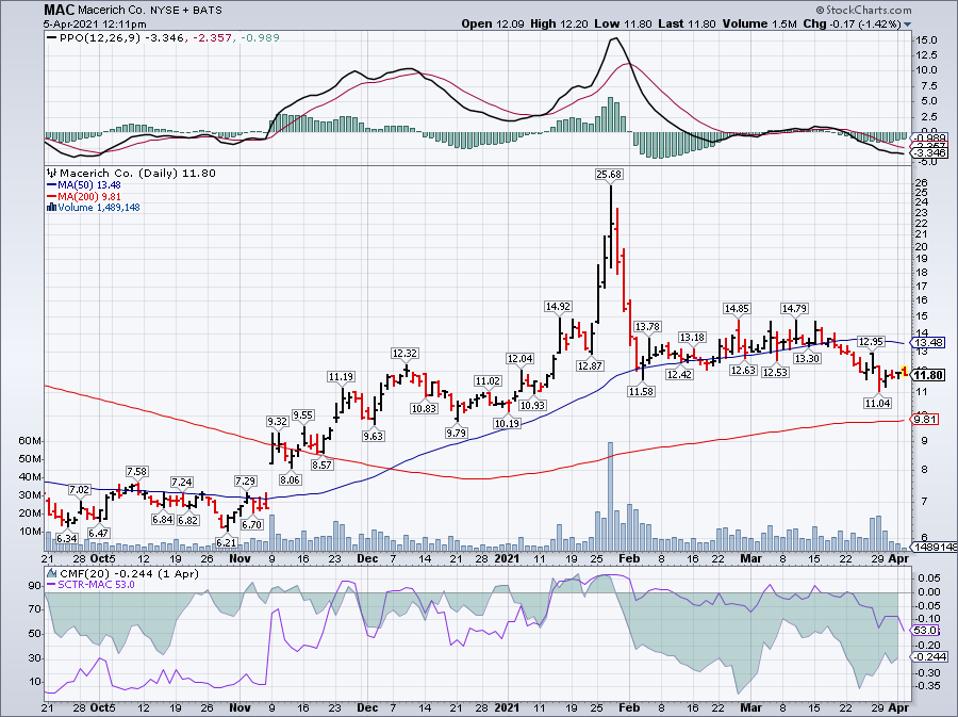The height and width of the screenshot is (717, 958).
Task: Click the 7.58 October high label
Action: pyautogui.click(x=137, y=471)
